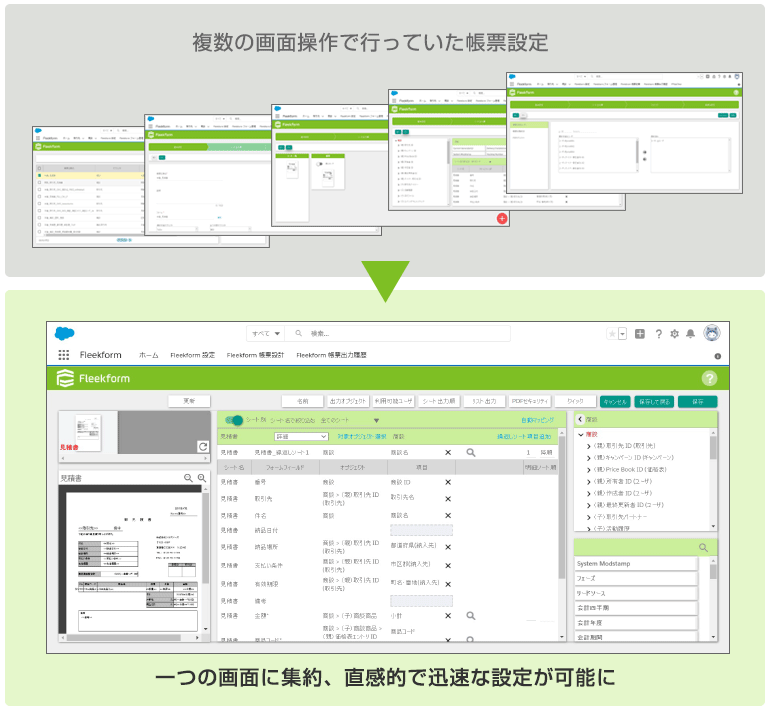The image size is (770, 711).
Task: Open the Fleekform 帳票設計 tab
Action: pos(255,355)
